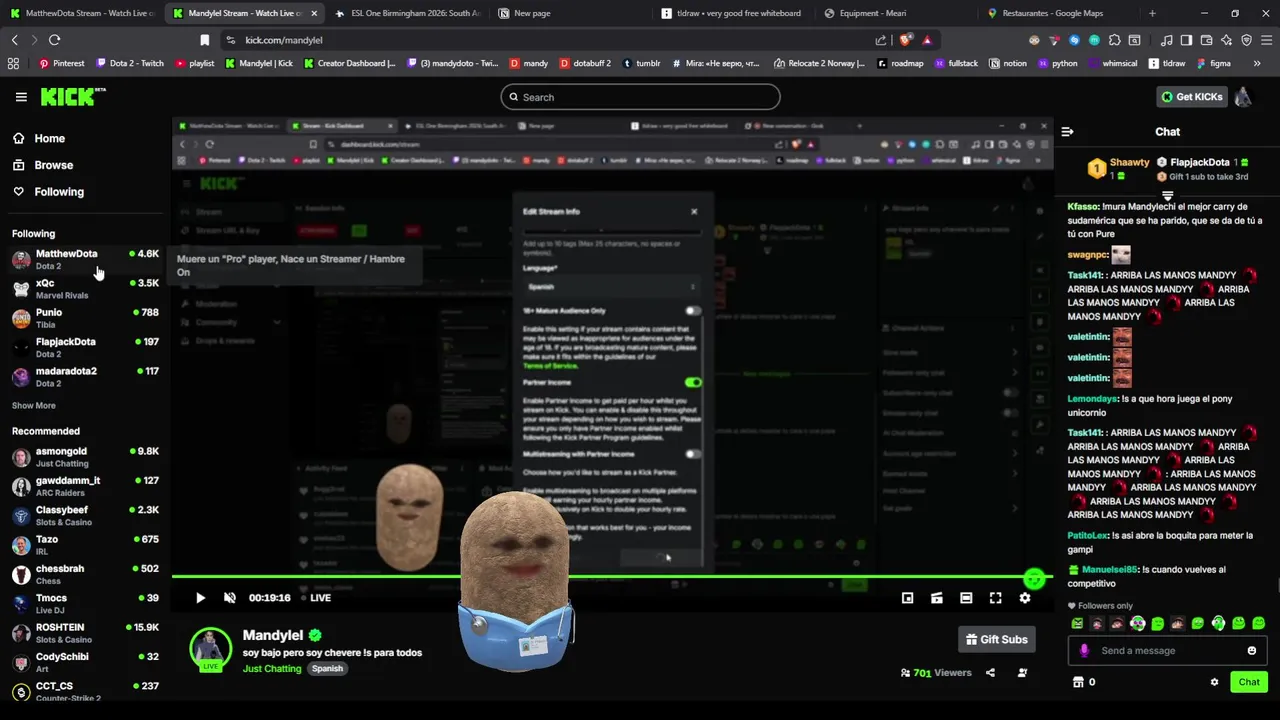
Task: Unmute the stream volume icon
Action: (230, 598)
